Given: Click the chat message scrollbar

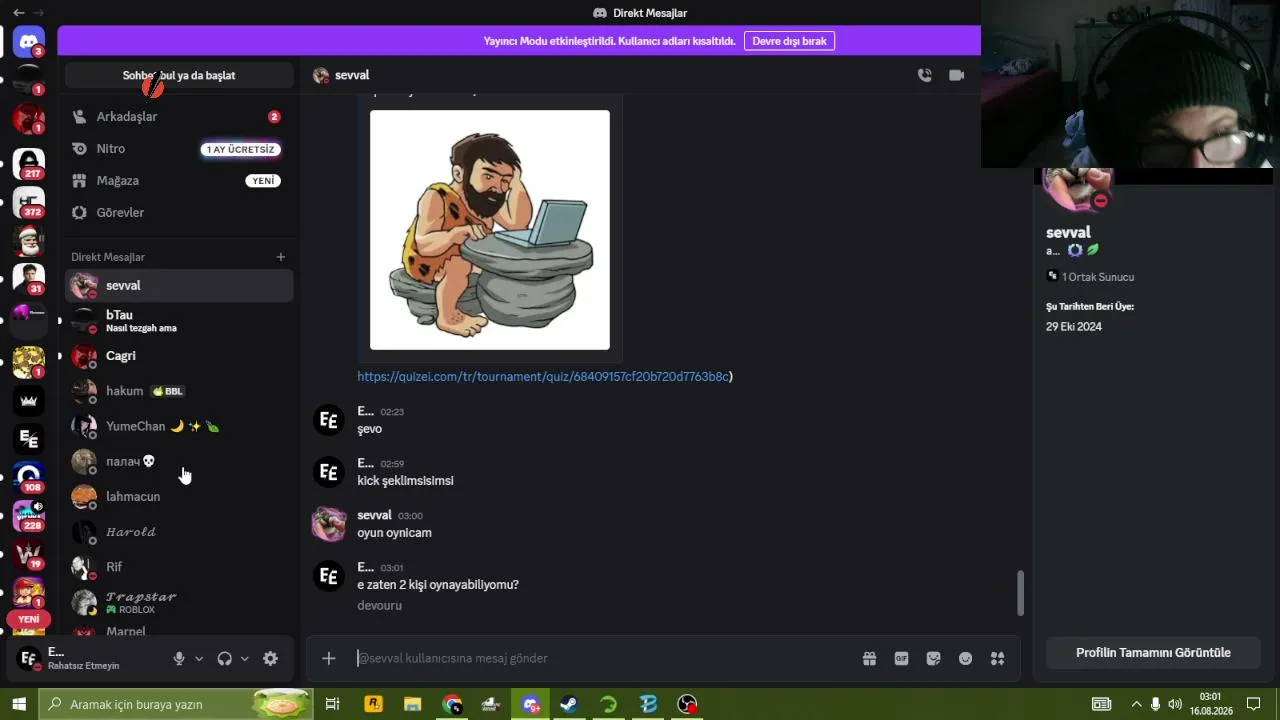Looking at the screenshot, I should [1020, 593].
